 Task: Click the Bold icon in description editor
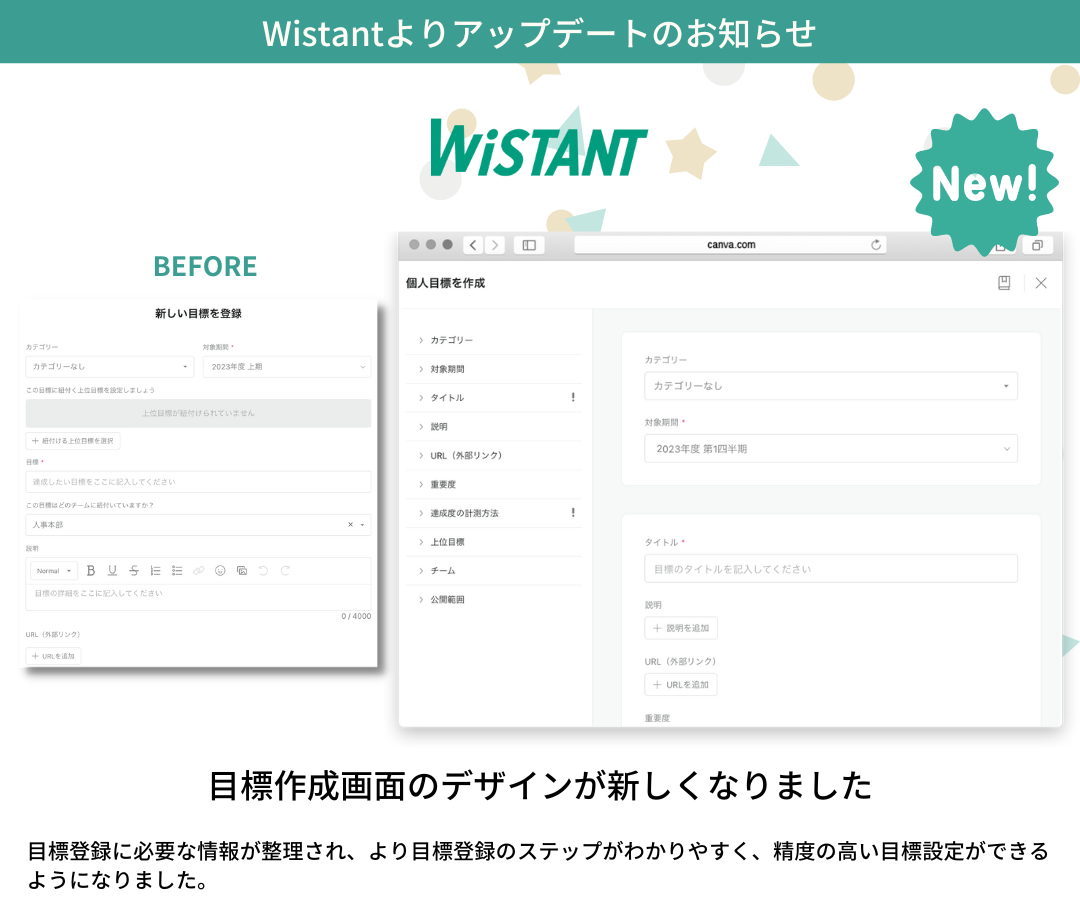click(91, 571)
